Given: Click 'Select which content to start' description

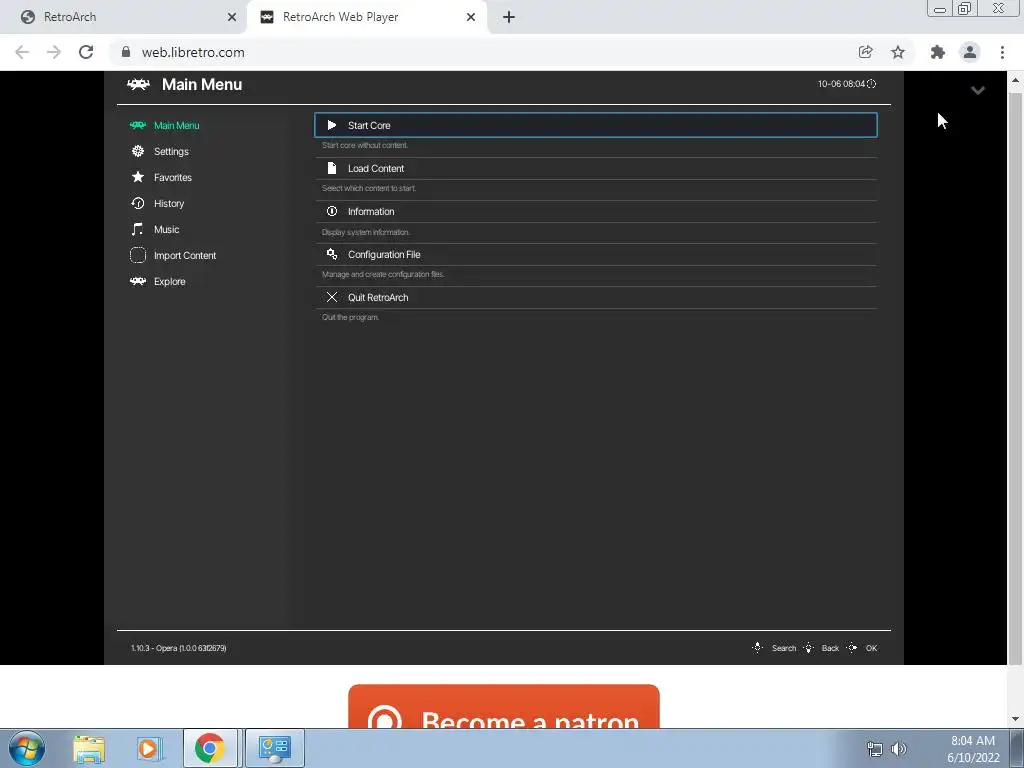Looking at the screenshot, I should click(368, 188).
